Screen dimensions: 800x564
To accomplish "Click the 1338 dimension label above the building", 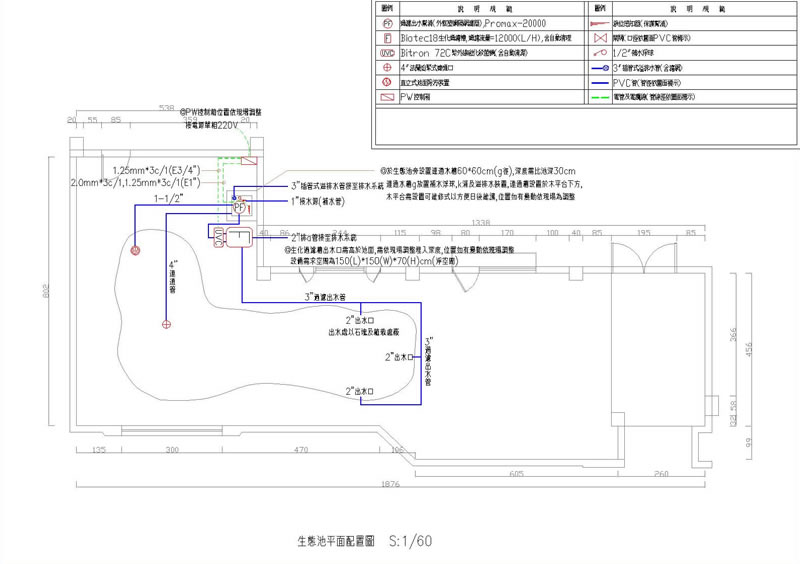I will click(481, 223).
